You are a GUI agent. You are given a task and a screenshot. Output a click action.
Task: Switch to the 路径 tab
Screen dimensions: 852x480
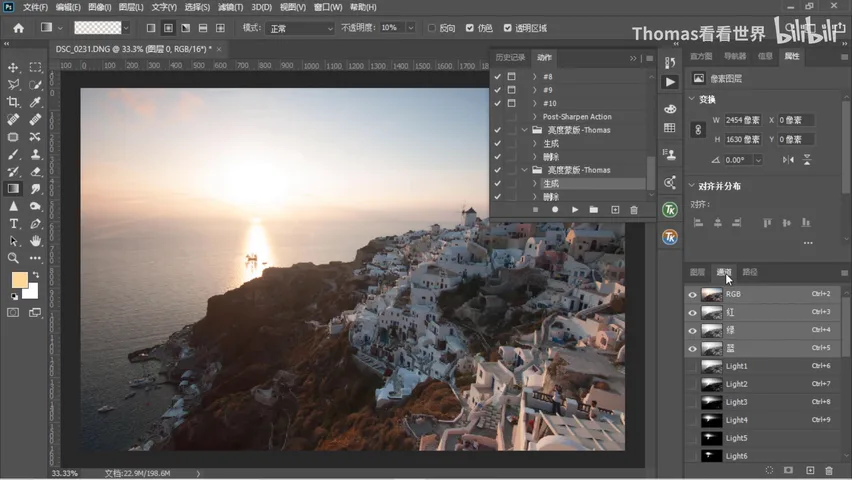click(750, 272)
